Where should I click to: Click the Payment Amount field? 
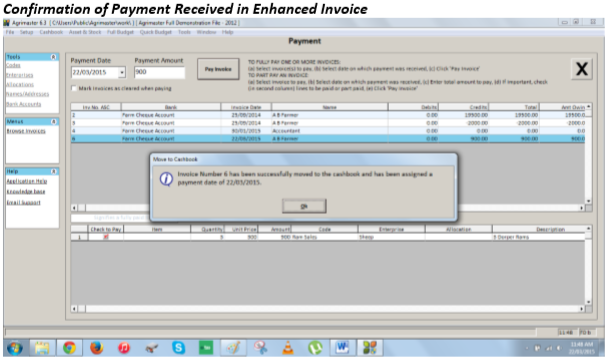(159, 72)
